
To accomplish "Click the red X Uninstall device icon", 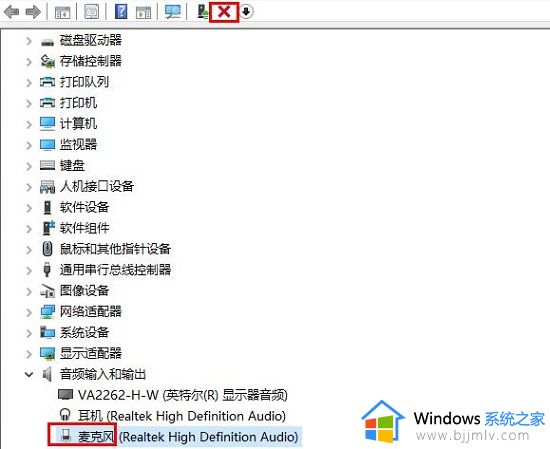I will click(x=224, y=12).
